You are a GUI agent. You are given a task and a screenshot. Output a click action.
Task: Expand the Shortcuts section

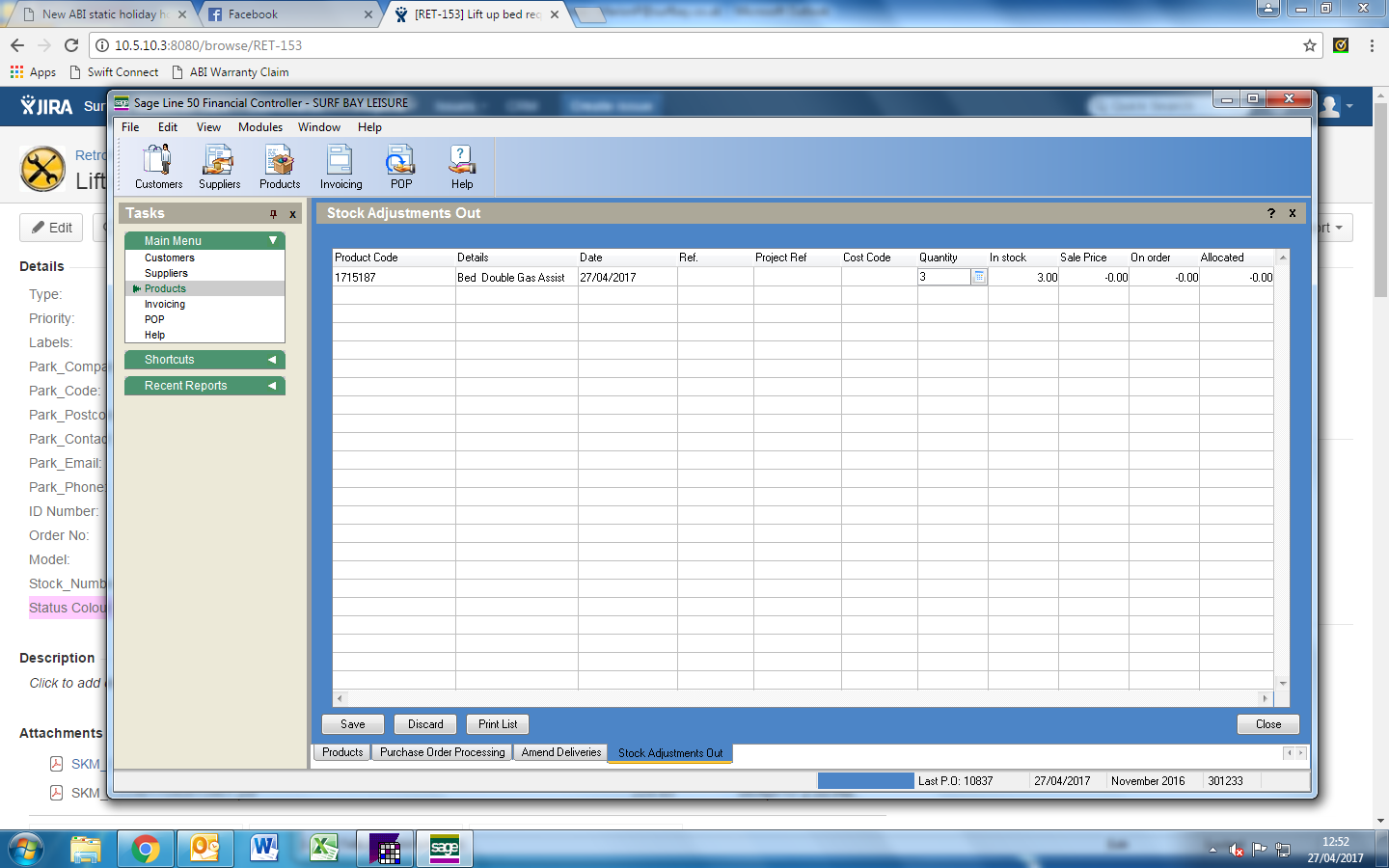click(272, 360)
